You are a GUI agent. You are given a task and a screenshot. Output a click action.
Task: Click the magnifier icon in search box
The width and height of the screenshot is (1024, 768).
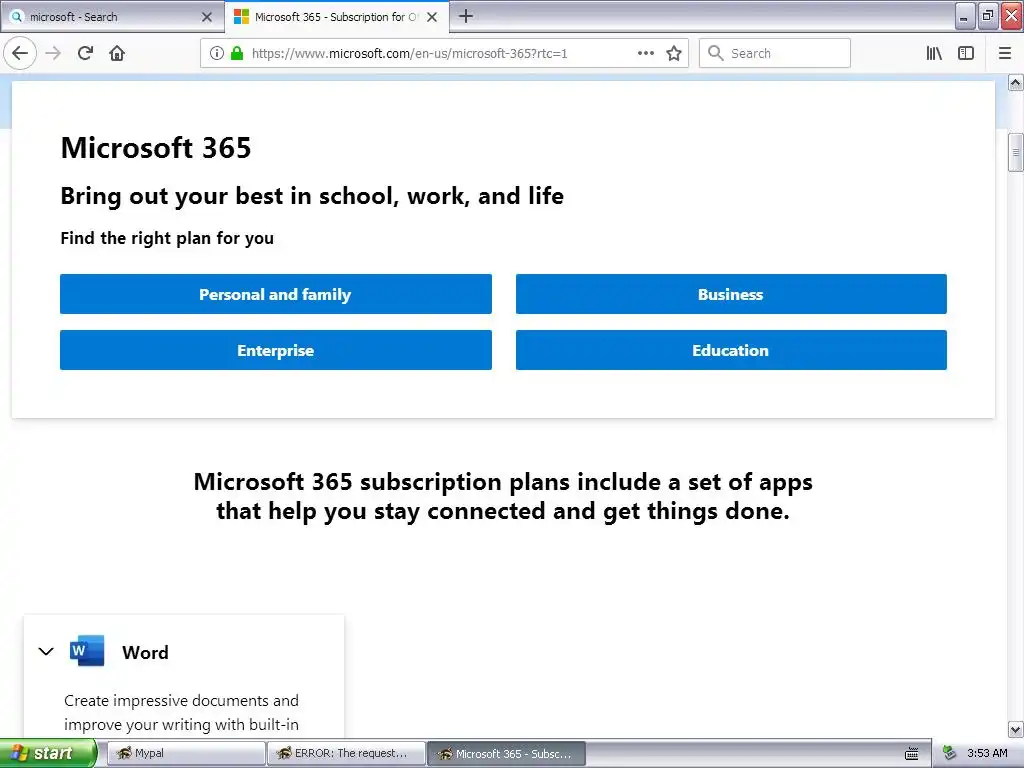coord(715,53)
